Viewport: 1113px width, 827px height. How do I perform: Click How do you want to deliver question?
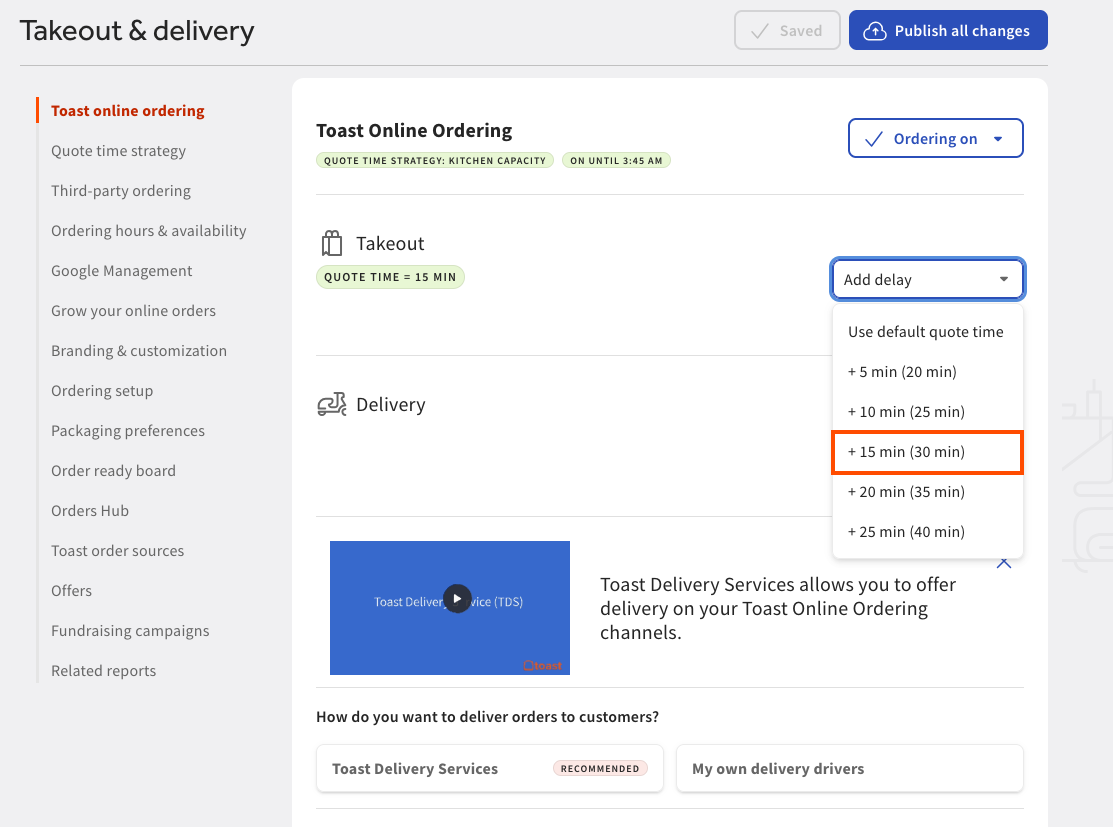488,716
